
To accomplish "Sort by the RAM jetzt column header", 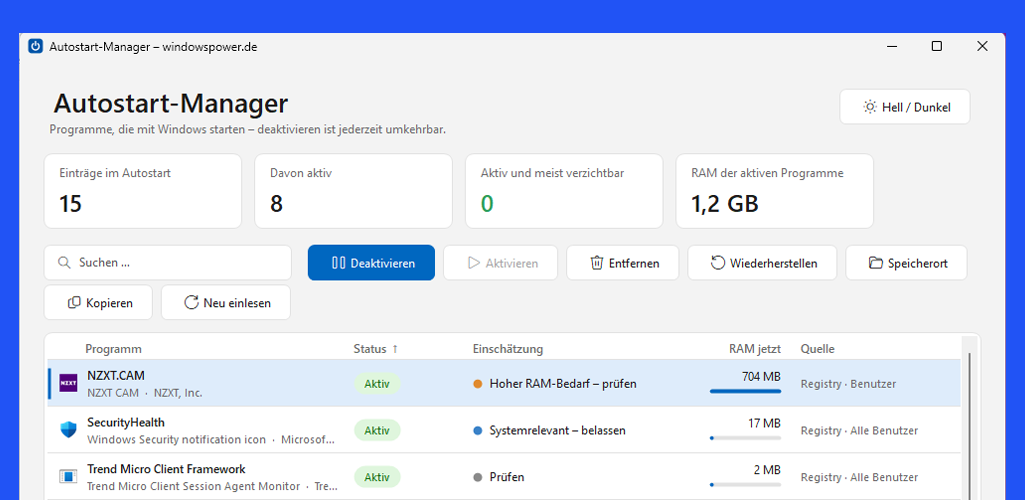I will tap(754, 349).
